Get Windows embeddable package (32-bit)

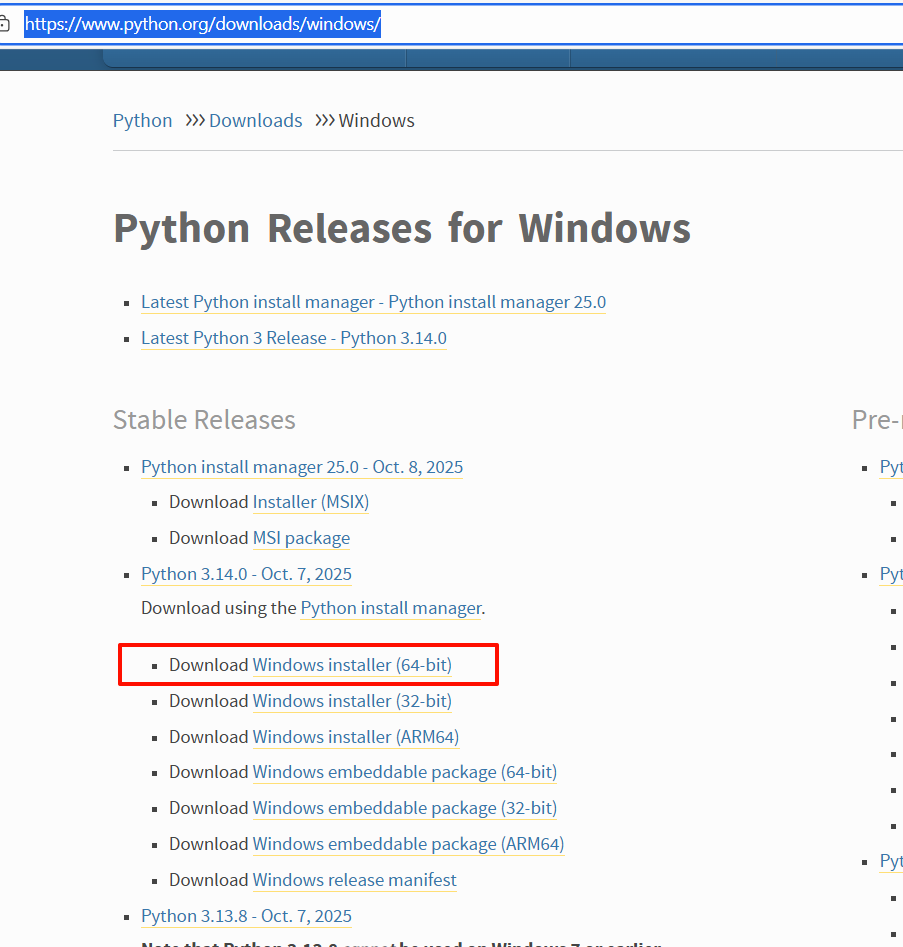tap(404, 808)
